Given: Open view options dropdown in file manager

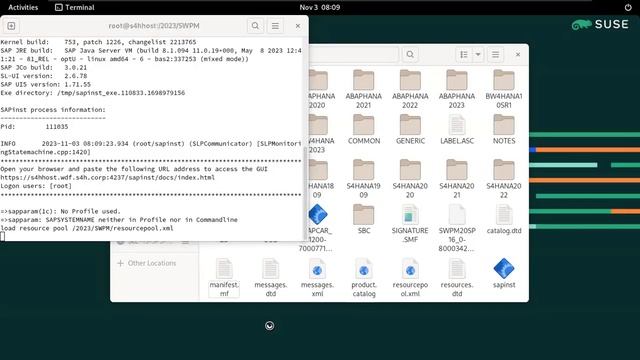Looking at the screenshot, I should [478, 54].
